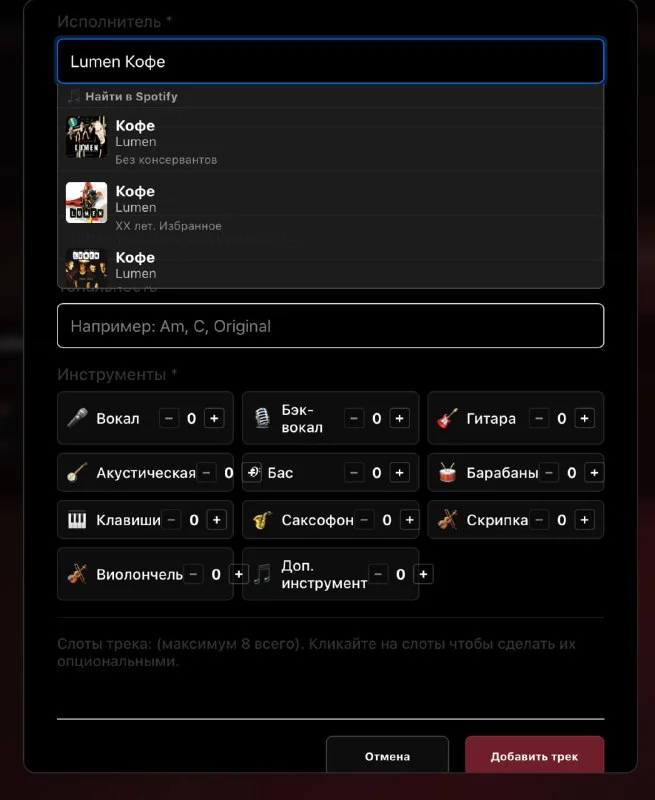Click the studio mic icon for Бэк-вокал

[x=262, y=418]
